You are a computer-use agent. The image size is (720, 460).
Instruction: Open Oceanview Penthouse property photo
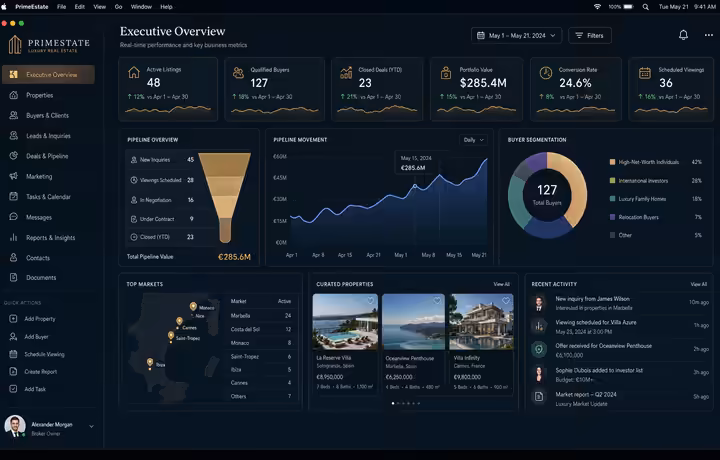click(413, 322)
